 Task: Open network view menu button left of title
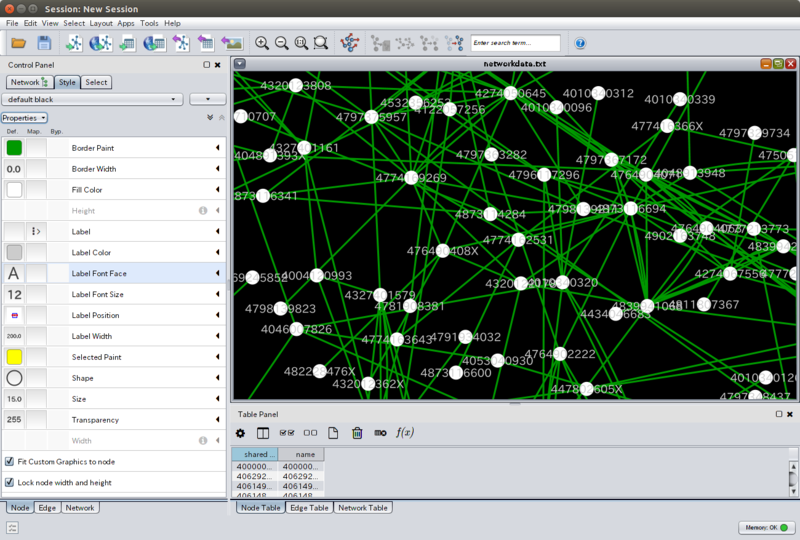(x=240, y=64)
